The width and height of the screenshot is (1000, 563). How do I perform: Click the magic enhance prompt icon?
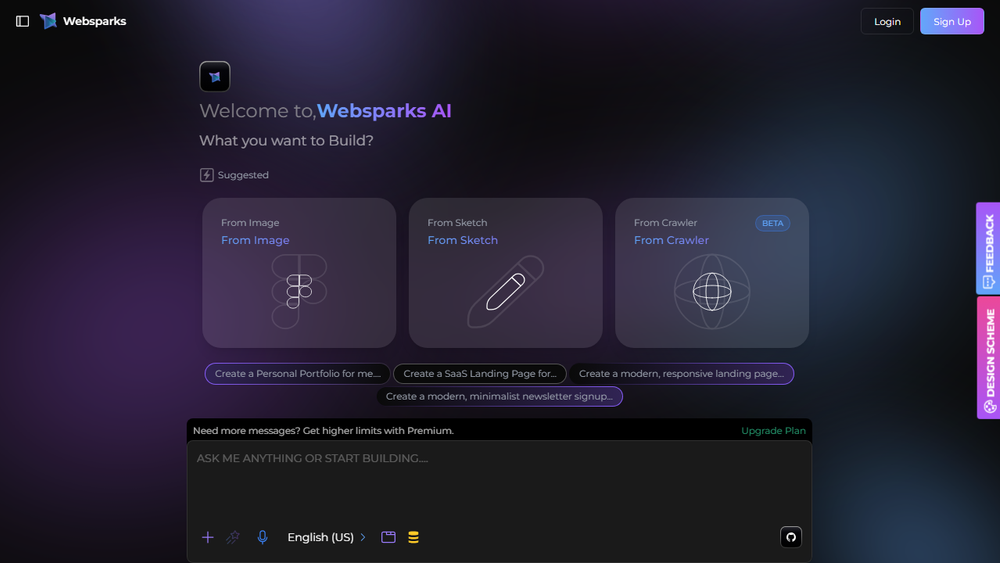point(233,537)
